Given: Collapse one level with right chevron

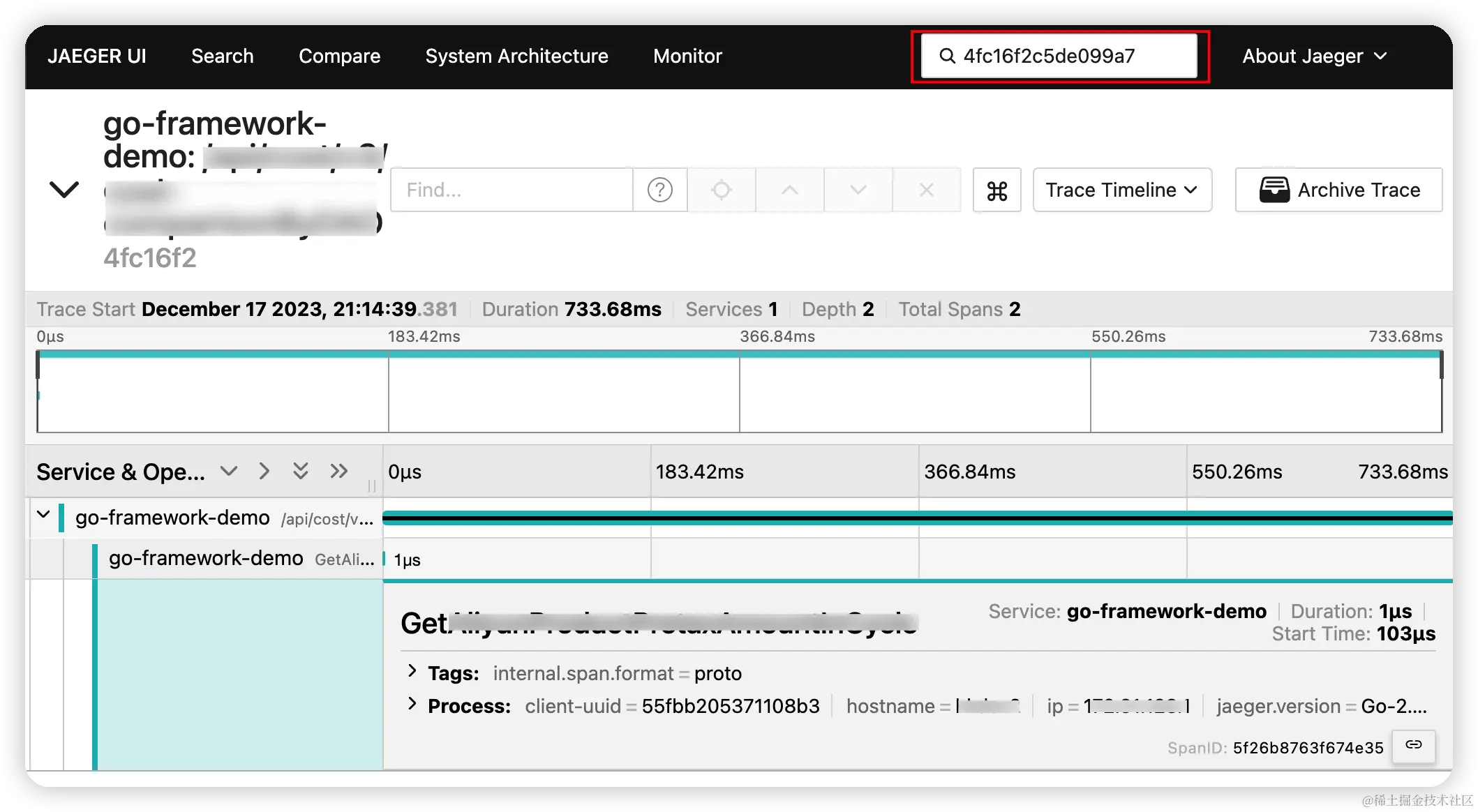Looking at the screenshot, I should coord(264,472).
